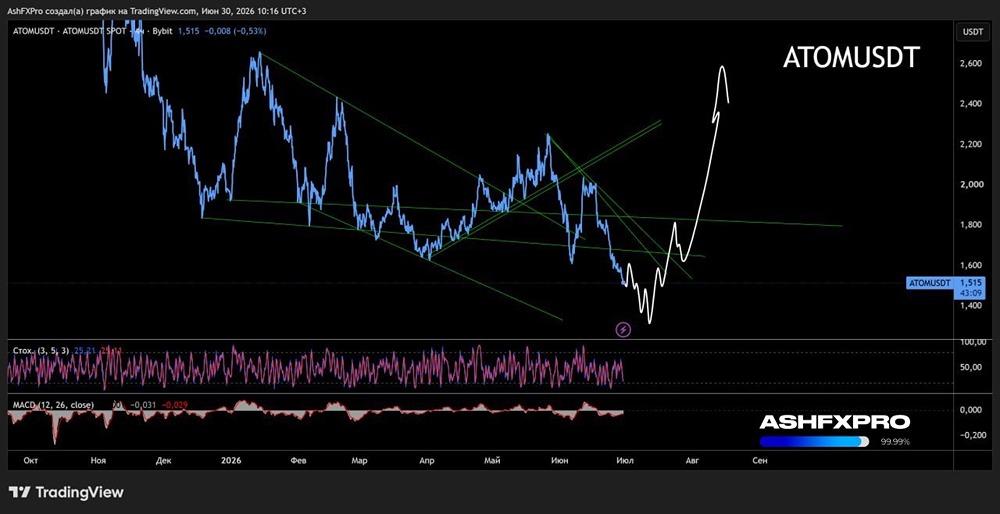Click the purple lightning bolt event icon
Viewport: 1000px width, 514px height.
coord(623,330)
